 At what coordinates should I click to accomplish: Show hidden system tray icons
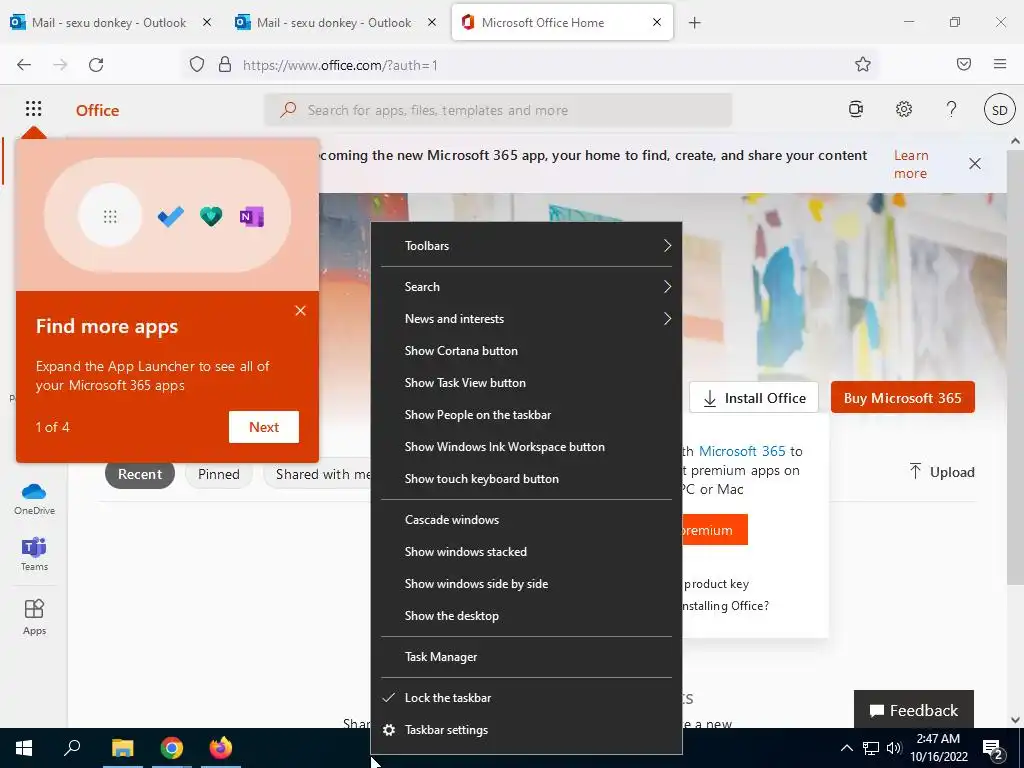(846, 748)
